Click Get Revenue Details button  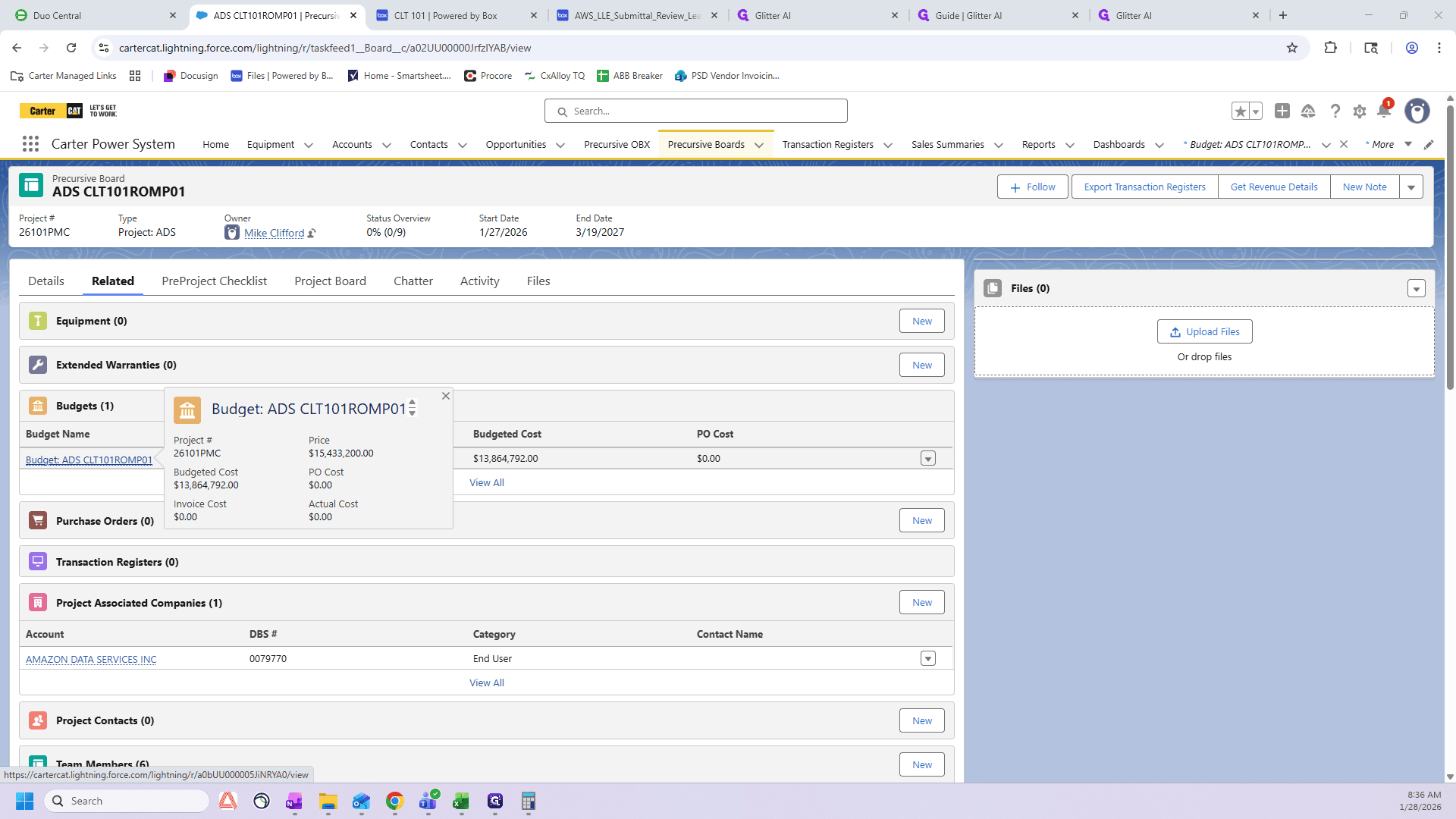(1274, 187)
